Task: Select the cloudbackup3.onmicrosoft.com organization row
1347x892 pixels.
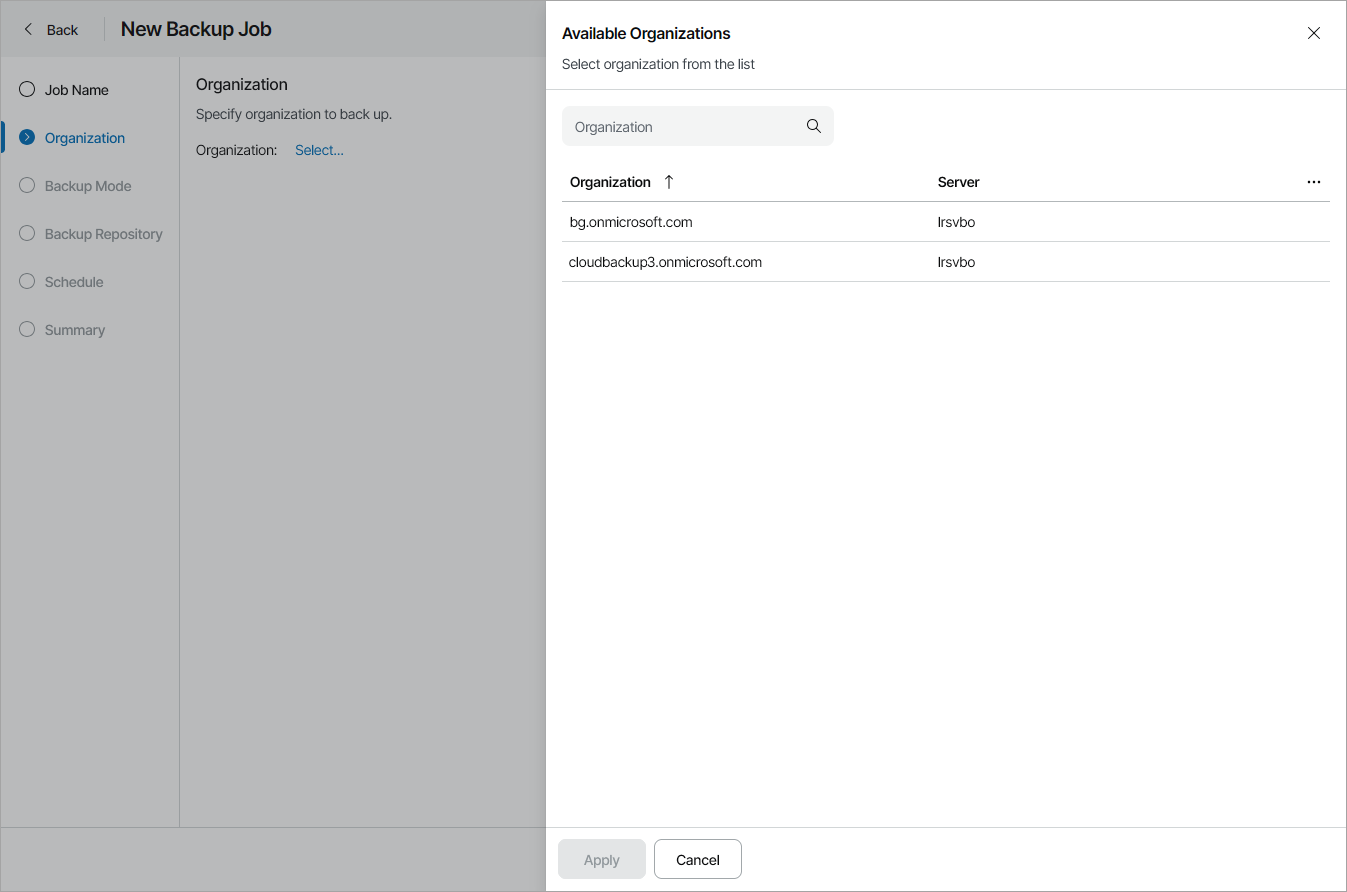Action: point(665,262)
